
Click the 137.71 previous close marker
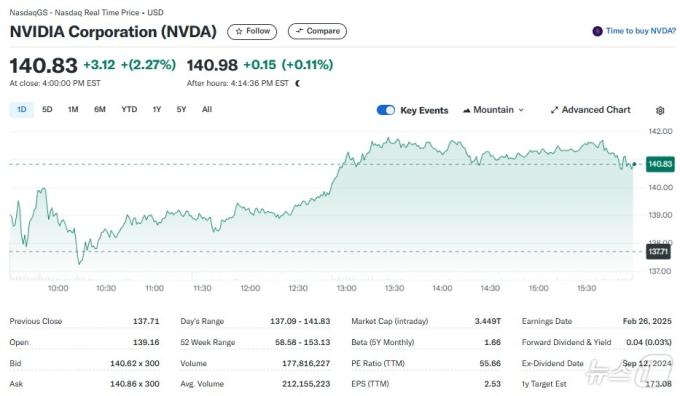pyautogui.click(x=658, y=252)
